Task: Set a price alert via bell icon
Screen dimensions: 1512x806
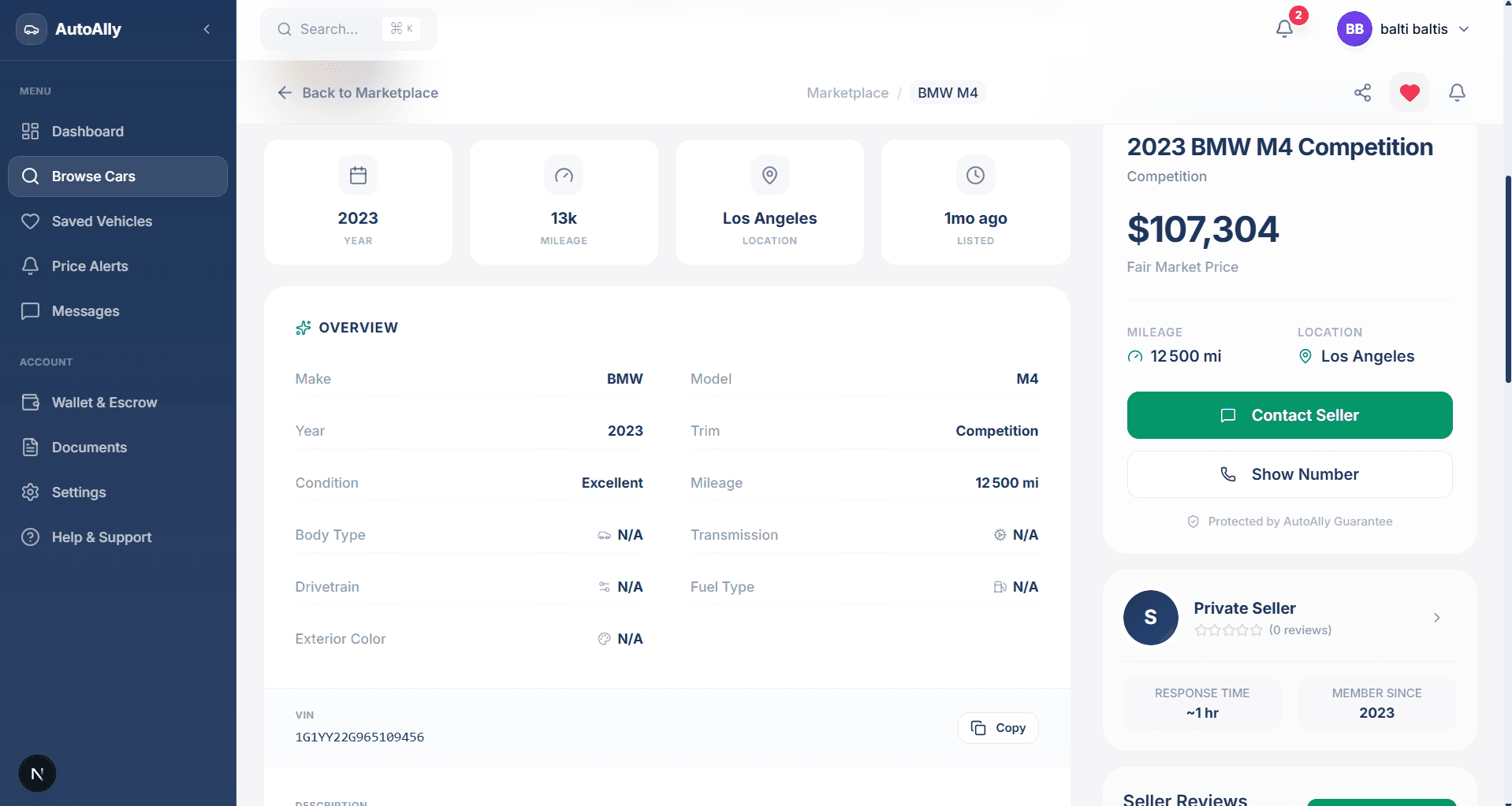Action: [1457, 93]
